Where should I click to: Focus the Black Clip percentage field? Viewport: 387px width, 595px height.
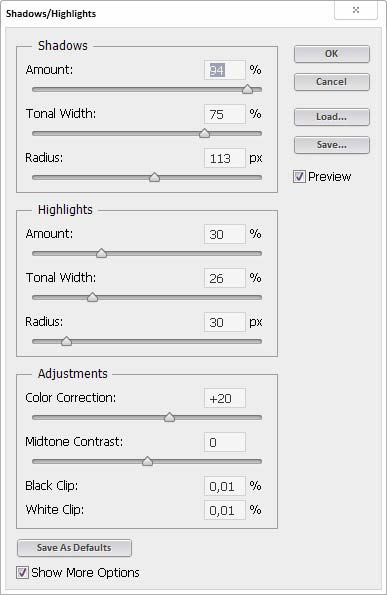click(x=225, y=486)
